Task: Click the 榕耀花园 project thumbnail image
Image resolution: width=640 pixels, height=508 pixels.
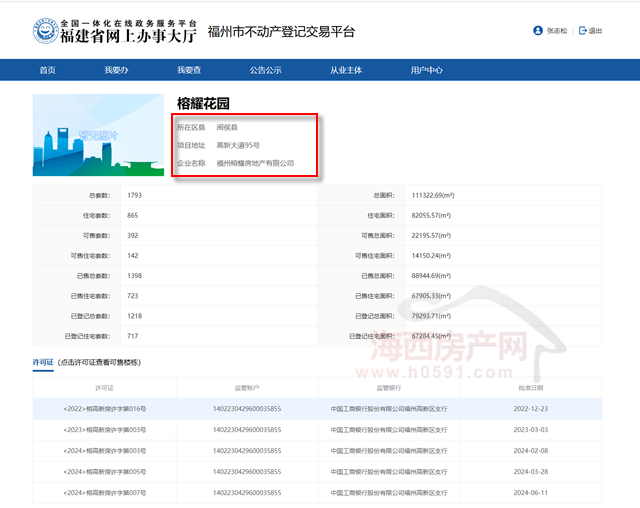Action: pyautogui.click(x=98, y=135)
